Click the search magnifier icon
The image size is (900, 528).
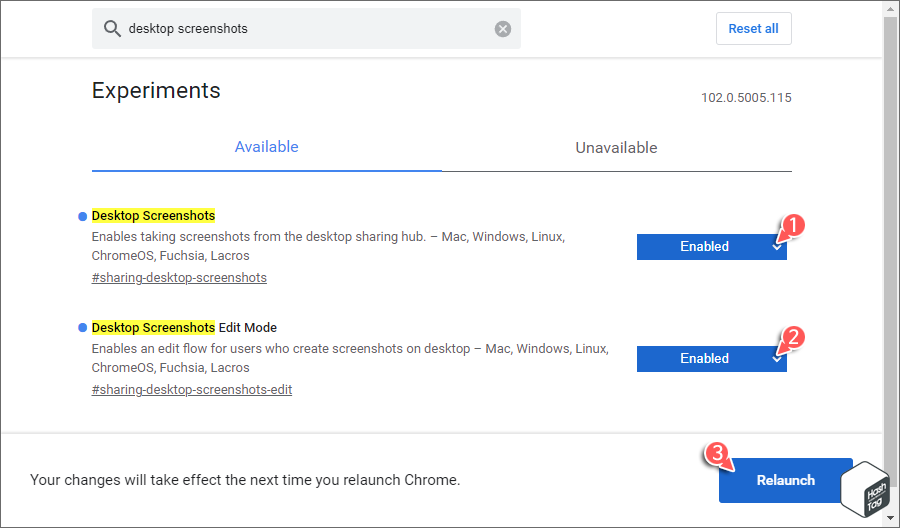pos(112,29)
